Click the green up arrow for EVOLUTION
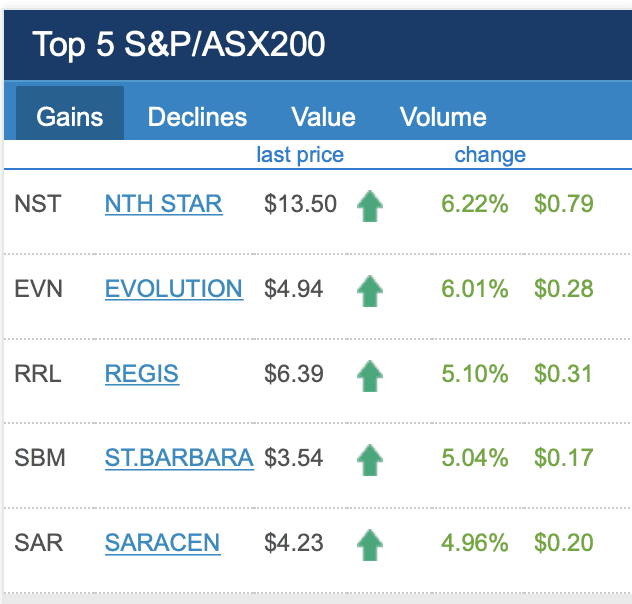 [370, 291]
